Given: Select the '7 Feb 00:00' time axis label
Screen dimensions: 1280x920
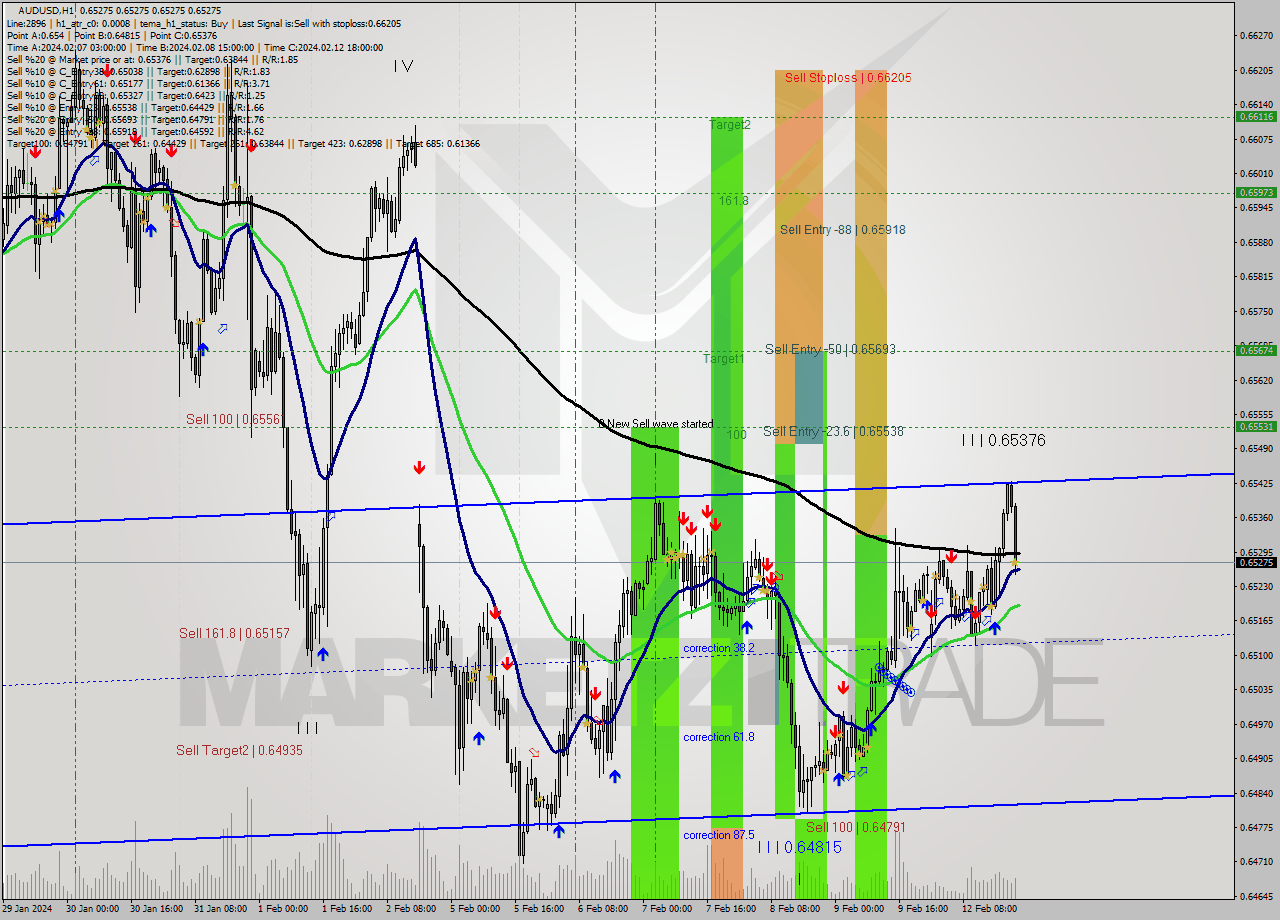Looking at the screenshot, I should click(x=667, y=909).
